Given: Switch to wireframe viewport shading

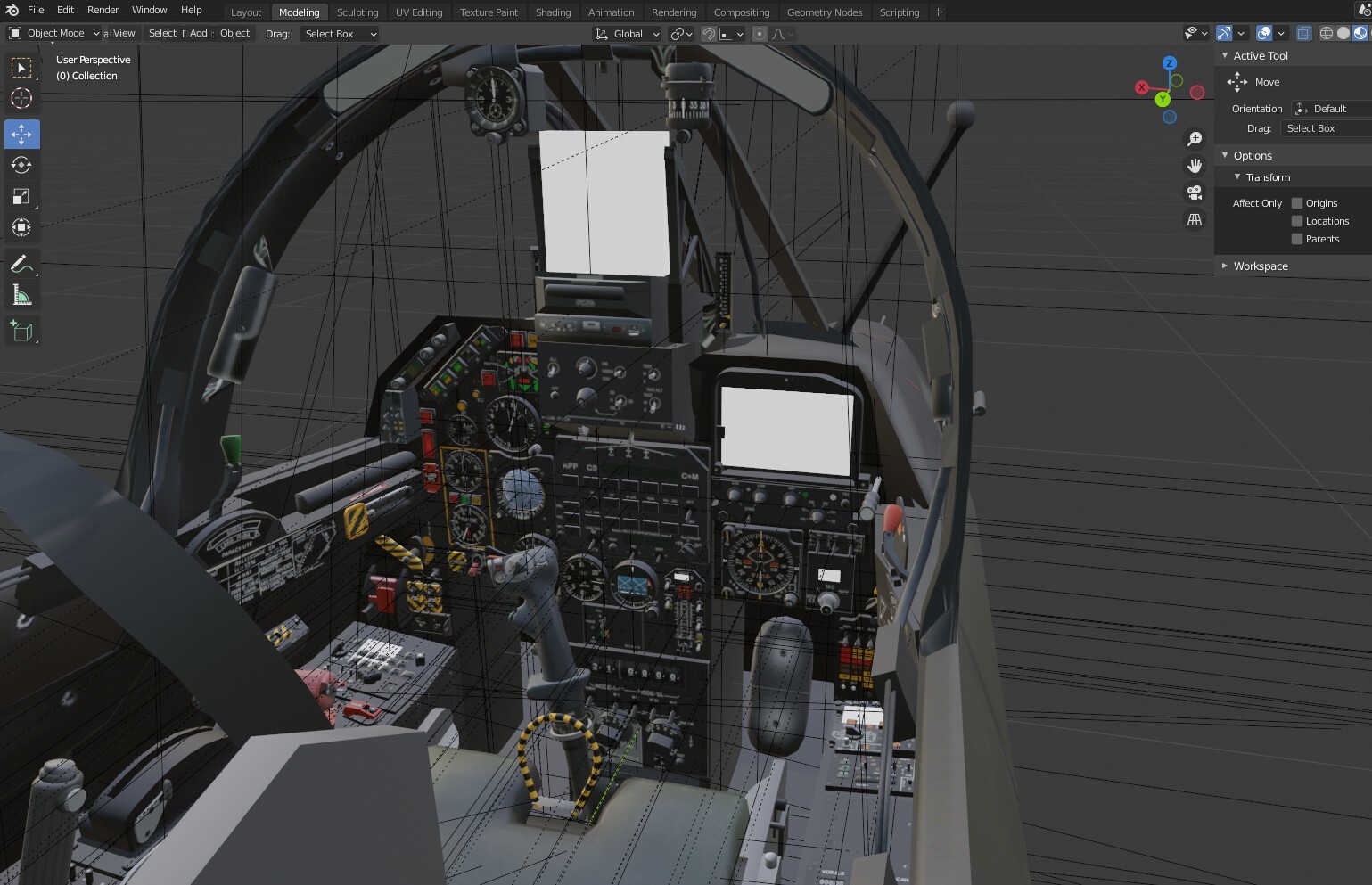Looking at the screenshot, I should (1327, 33).
